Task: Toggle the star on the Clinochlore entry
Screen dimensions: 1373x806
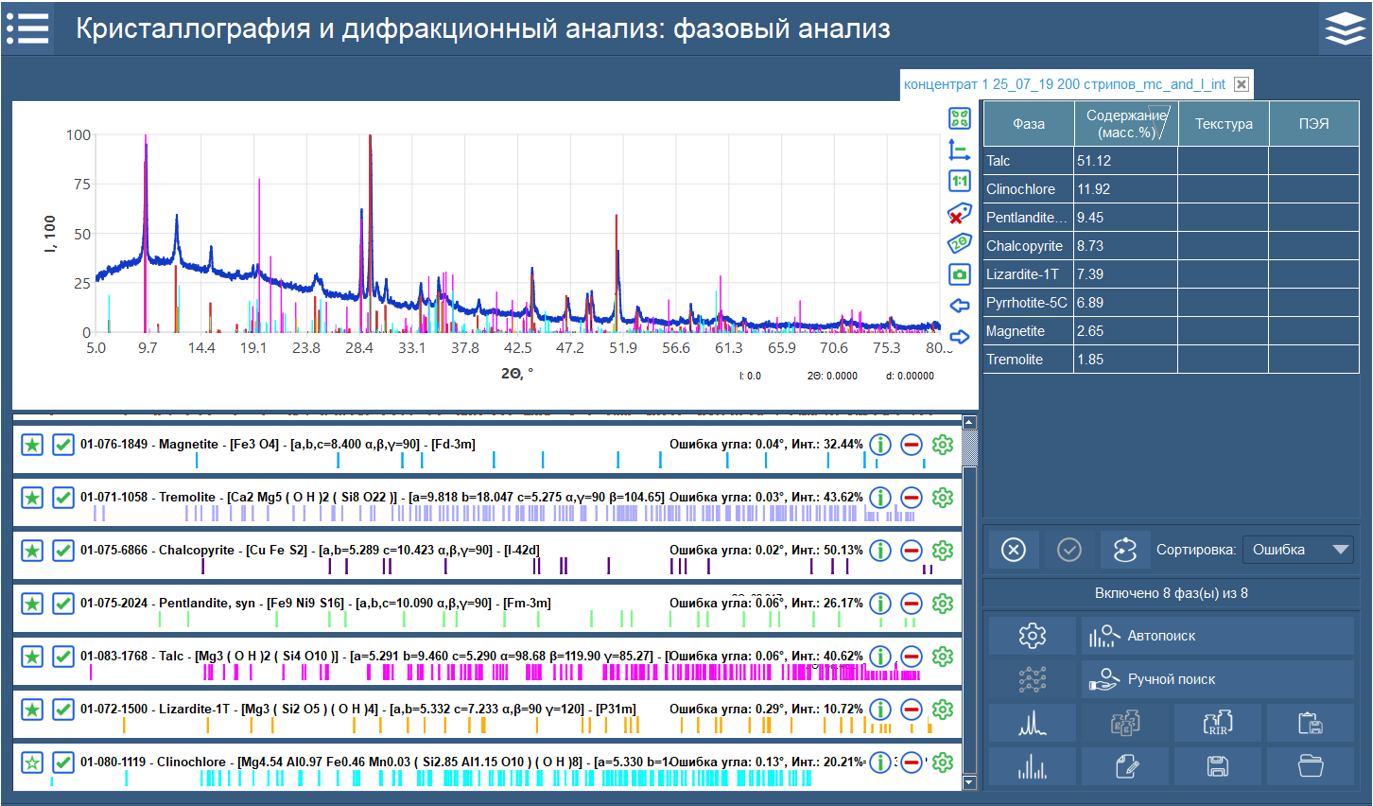Action: (x=33, y=762)
